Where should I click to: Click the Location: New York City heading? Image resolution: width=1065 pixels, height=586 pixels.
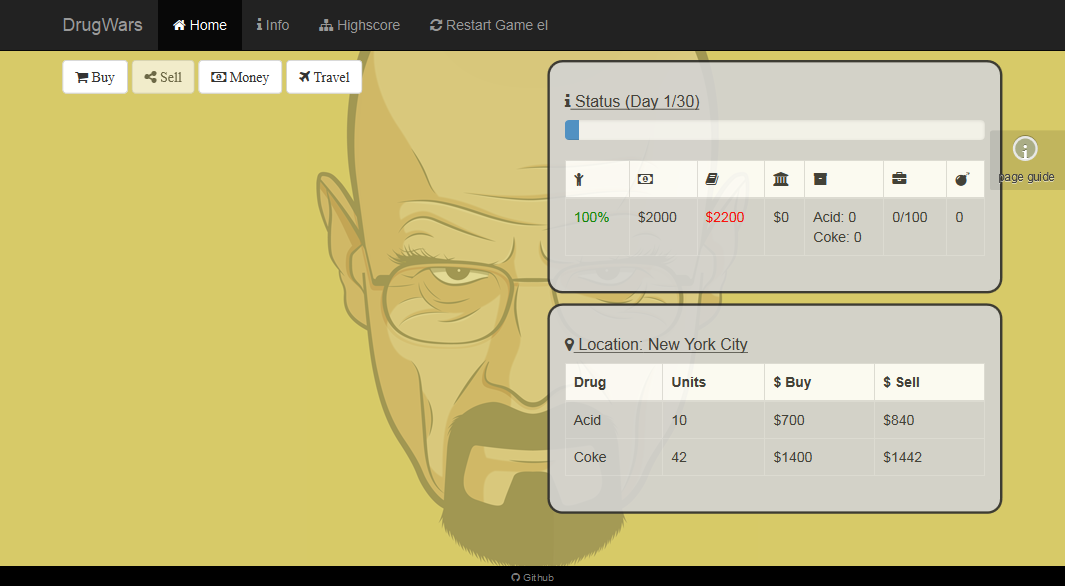point(656,344)
